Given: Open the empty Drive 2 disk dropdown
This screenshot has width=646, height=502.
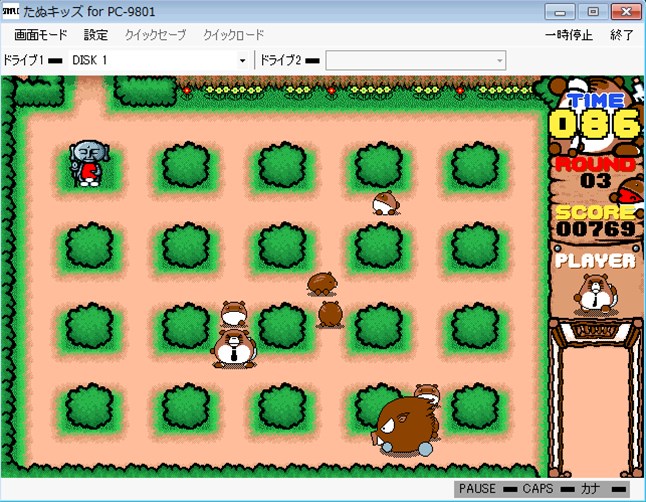Looking at the screenshot, I should pos(416,61).
